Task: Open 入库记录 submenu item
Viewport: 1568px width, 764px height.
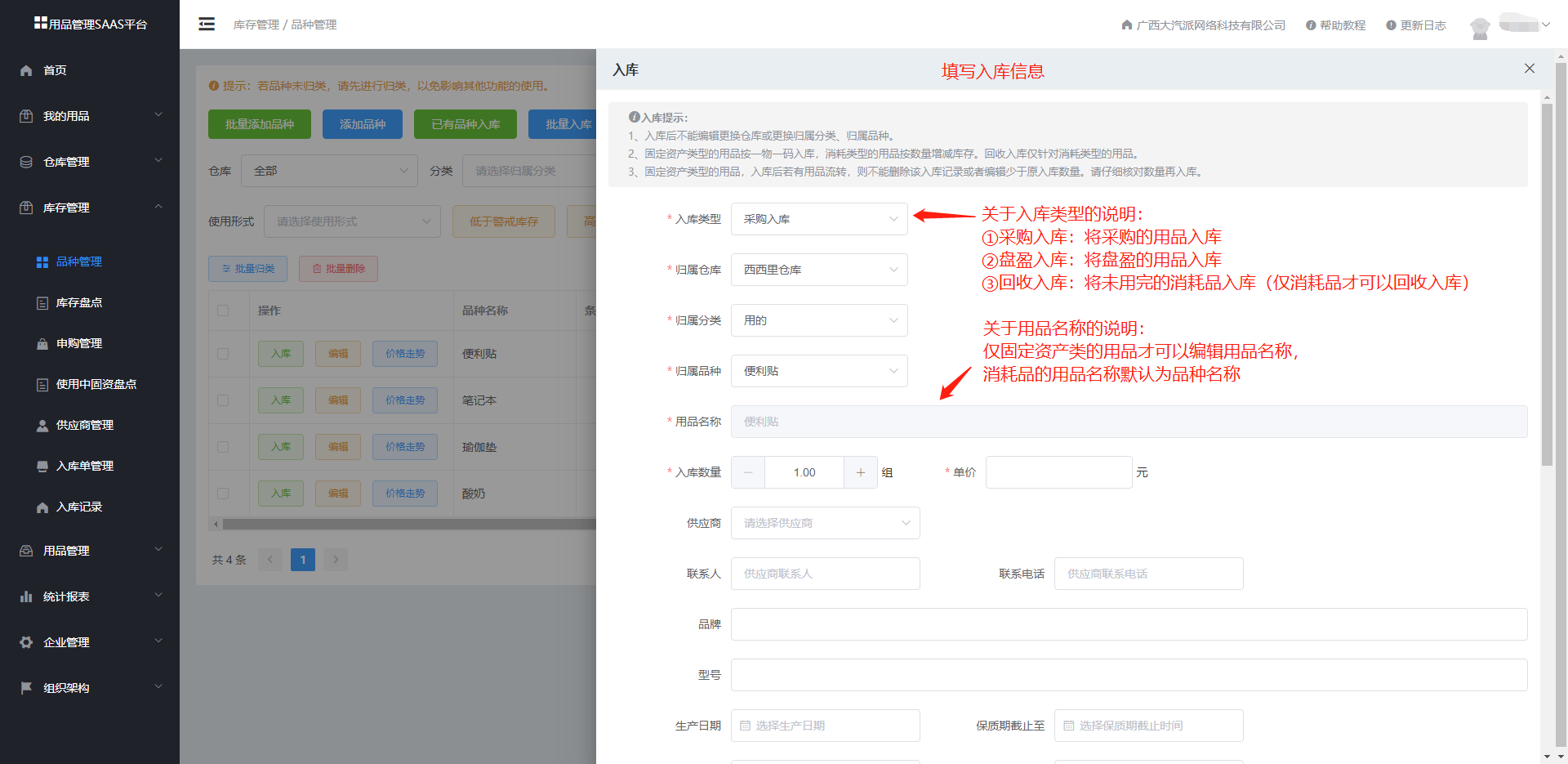Action: [90, 507]
